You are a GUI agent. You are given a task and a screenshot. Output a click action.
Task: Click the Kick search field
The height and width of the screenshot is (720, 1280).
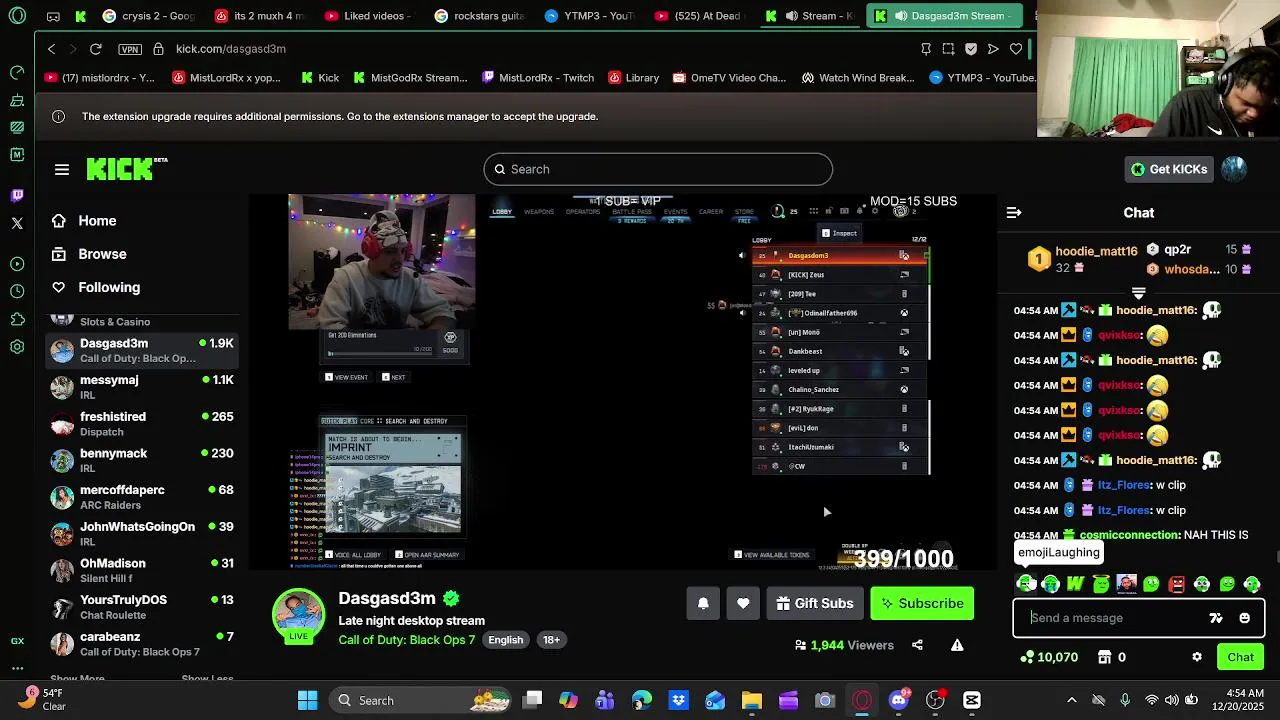point(658,169)
